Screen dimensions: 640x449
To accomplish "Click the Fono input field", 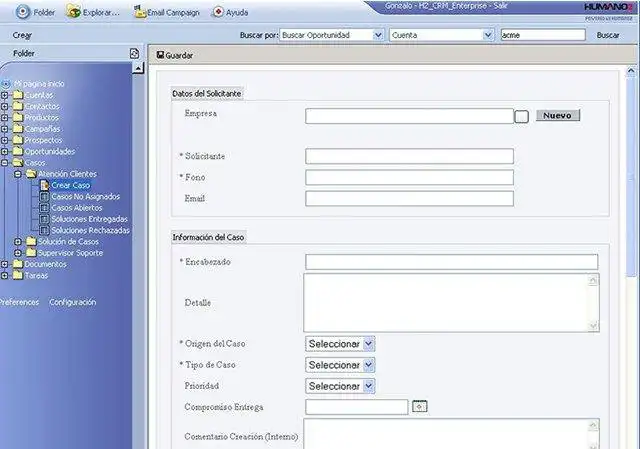I will pos(409,177).
